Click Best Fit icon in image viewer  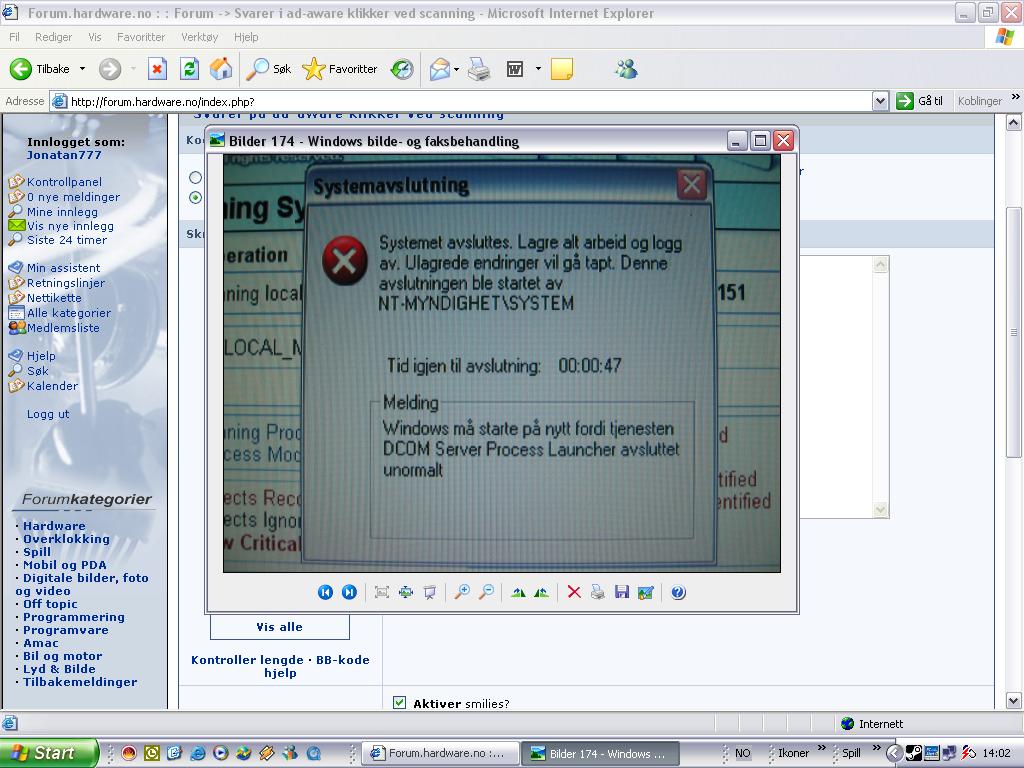[382, 592]
